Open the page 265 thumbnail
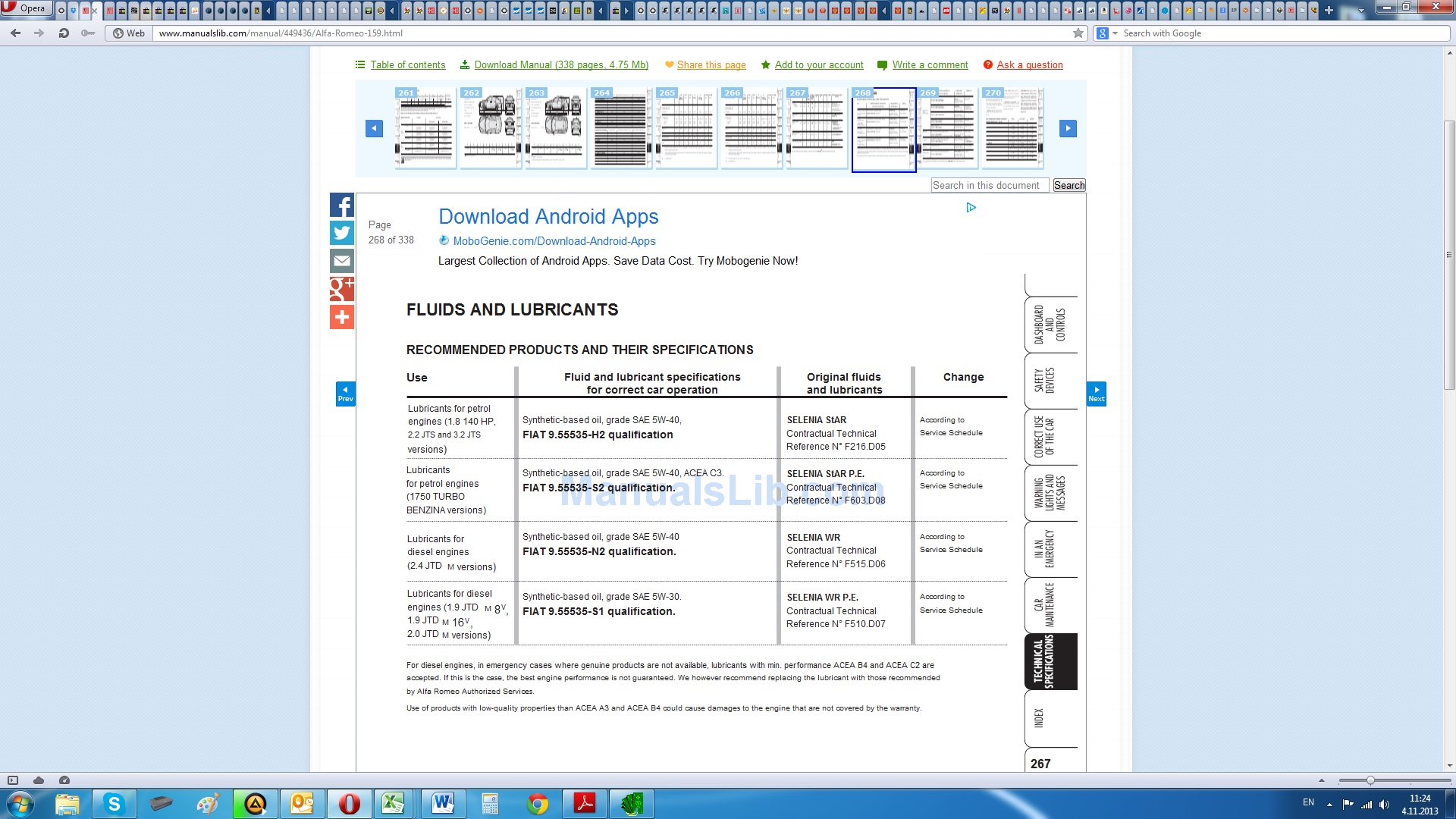This screenshot has width=1456, height=819. 686,127
